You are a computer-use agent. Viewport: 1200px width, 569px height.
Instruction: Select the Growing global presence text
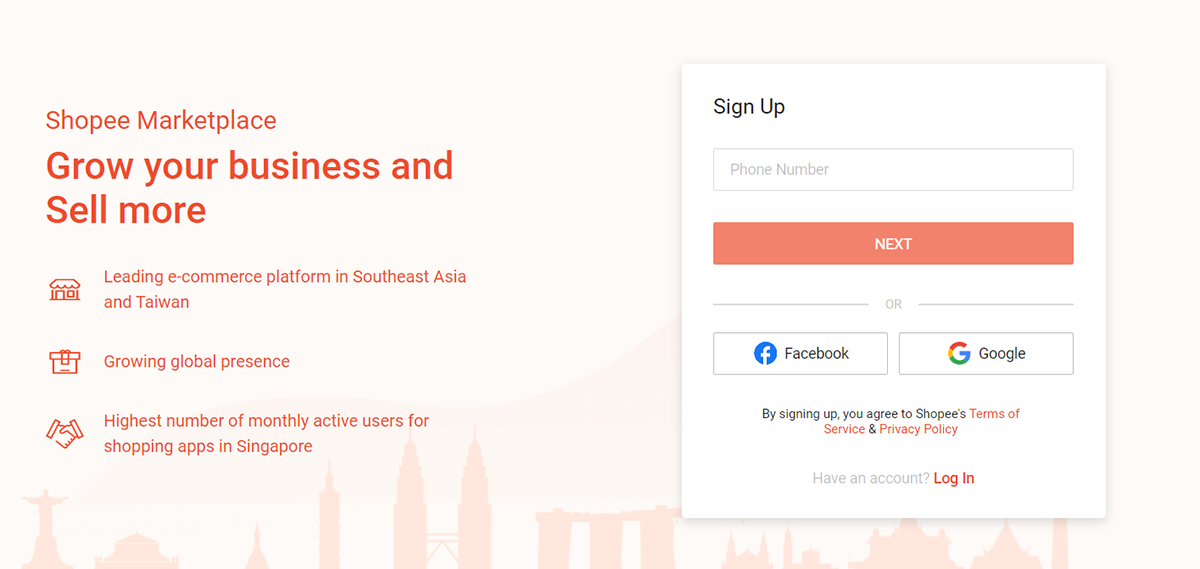[x=197, y=362]
